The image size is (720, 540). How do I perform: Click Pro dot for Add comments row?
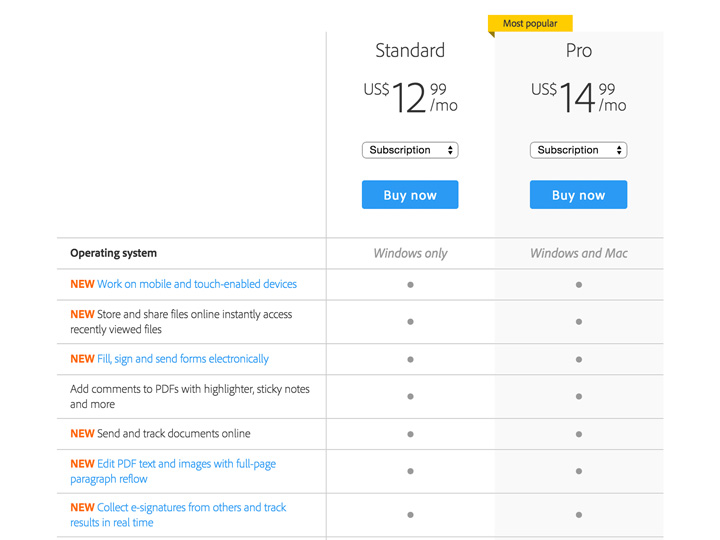tap(579, 396)
